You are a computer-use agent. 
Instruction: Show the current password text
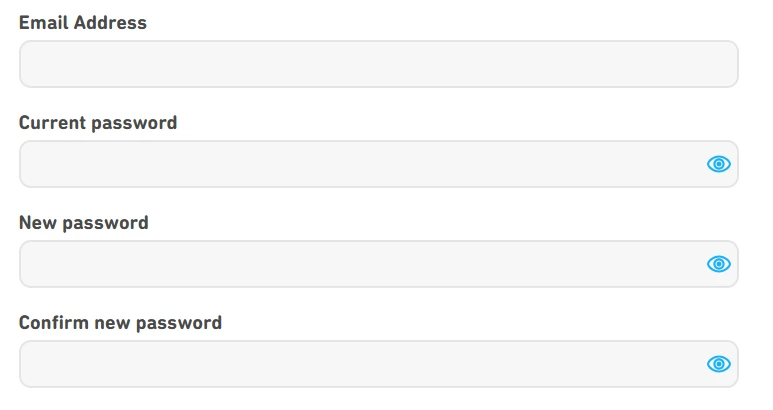tap(718, 164)
